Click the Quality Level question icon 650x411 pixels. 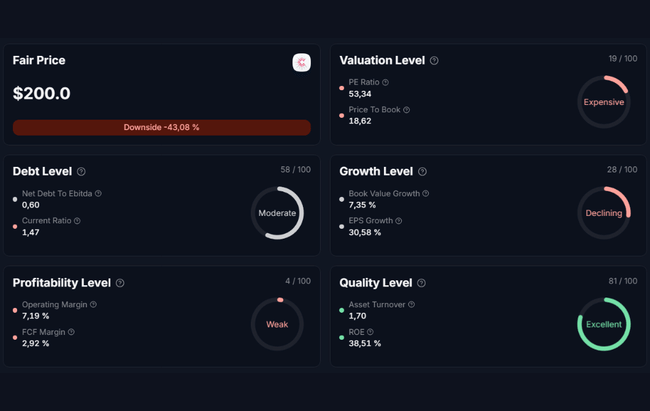(421, 283)
